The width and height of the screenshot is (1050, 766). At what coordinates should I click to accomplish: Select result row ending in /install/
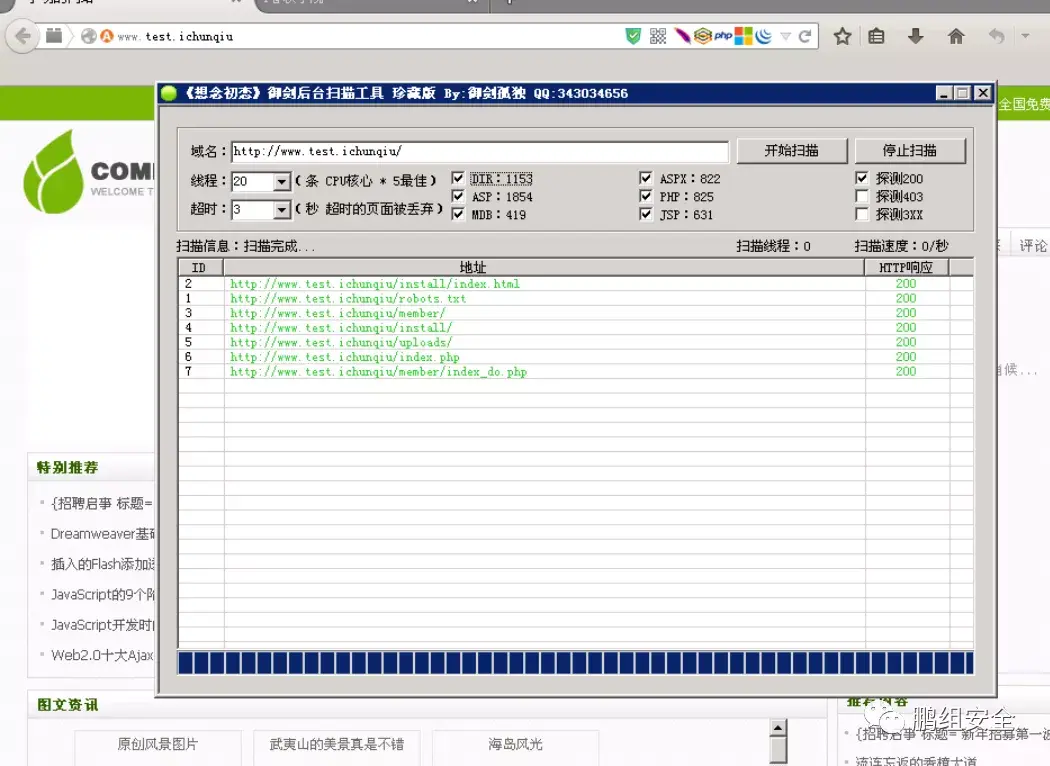576,328
